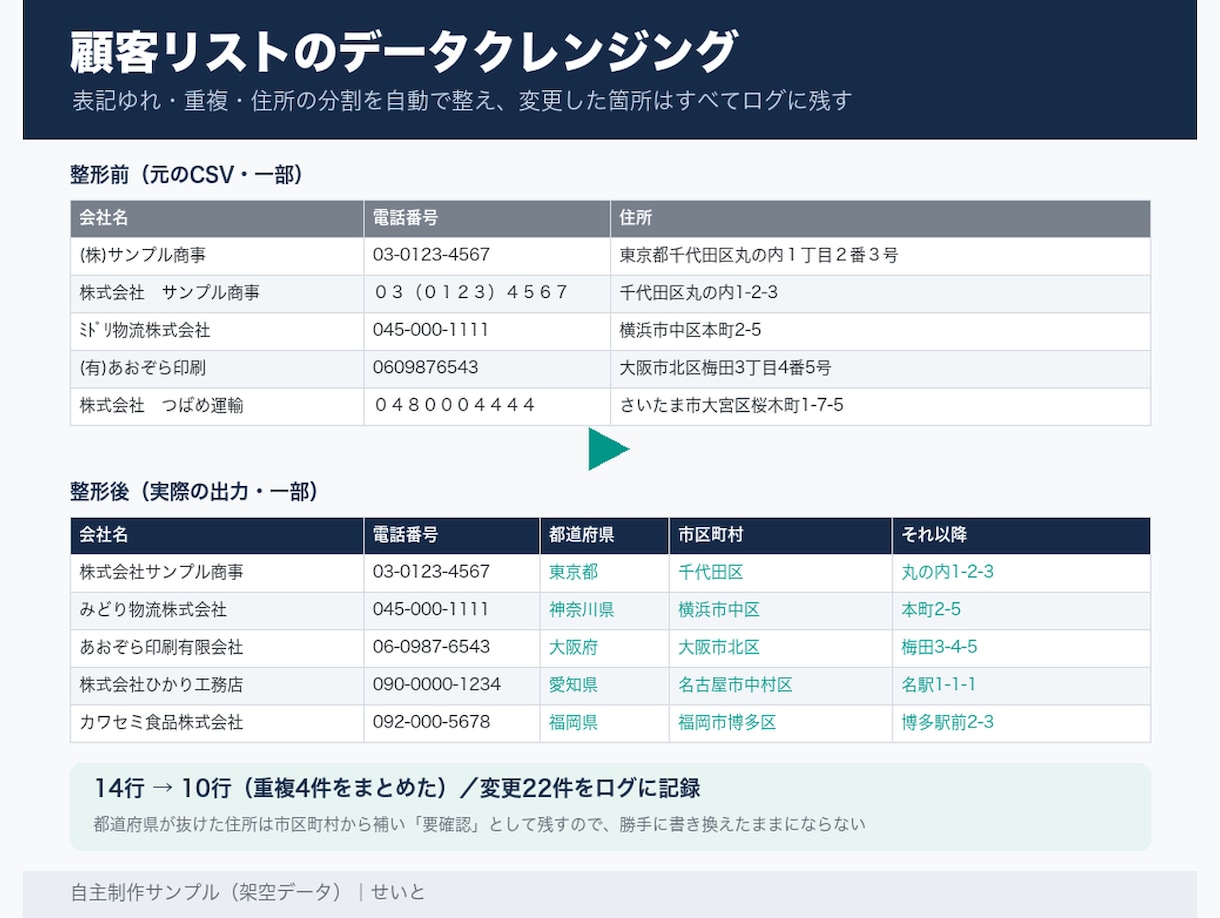Screen dimensions: 1220x918
Task: Click 会社名 header in the 整形前 table
Action: [x=217, y=218]
